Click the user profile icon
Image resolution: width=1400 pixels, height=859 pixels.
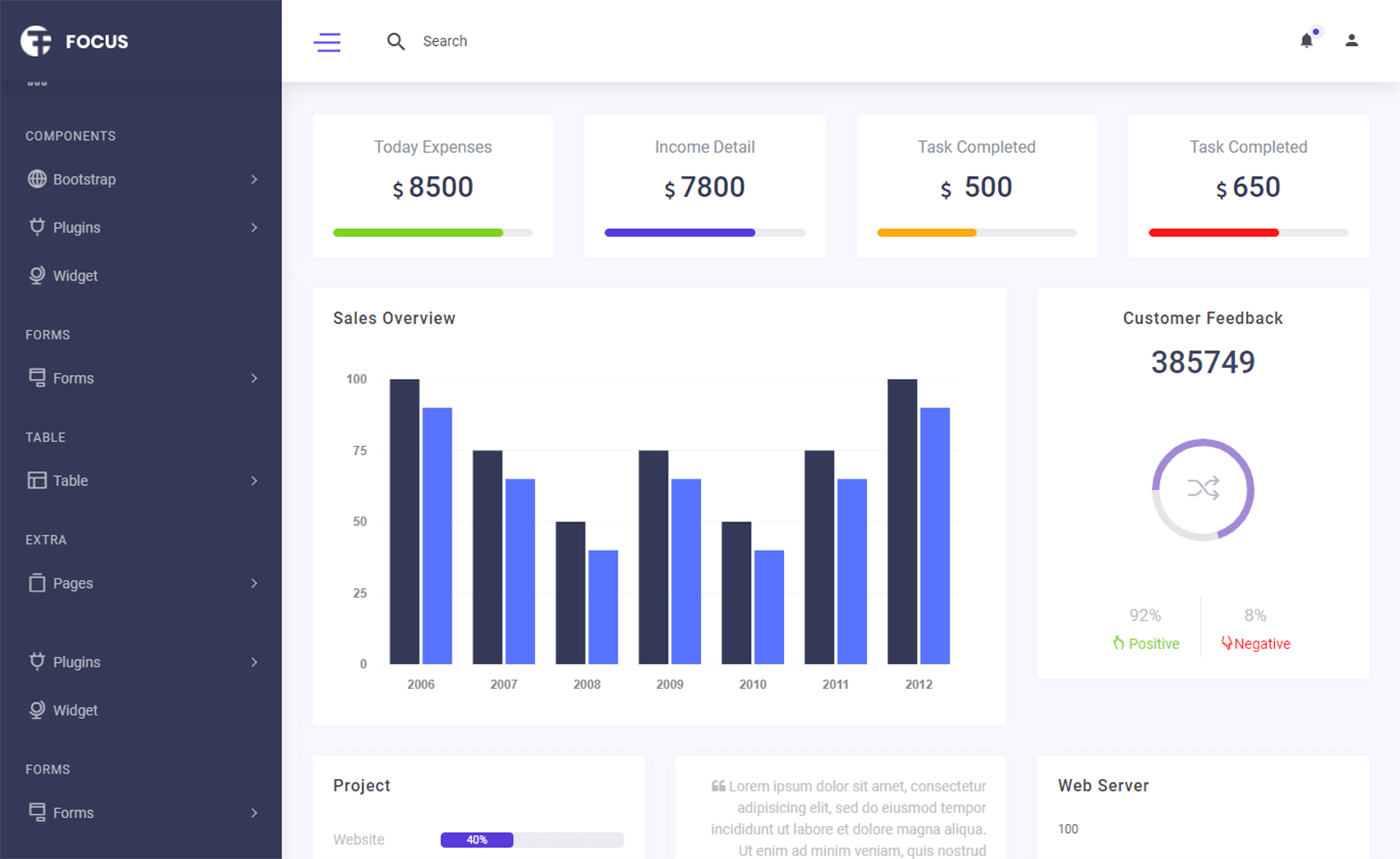tap(1352, 40)
